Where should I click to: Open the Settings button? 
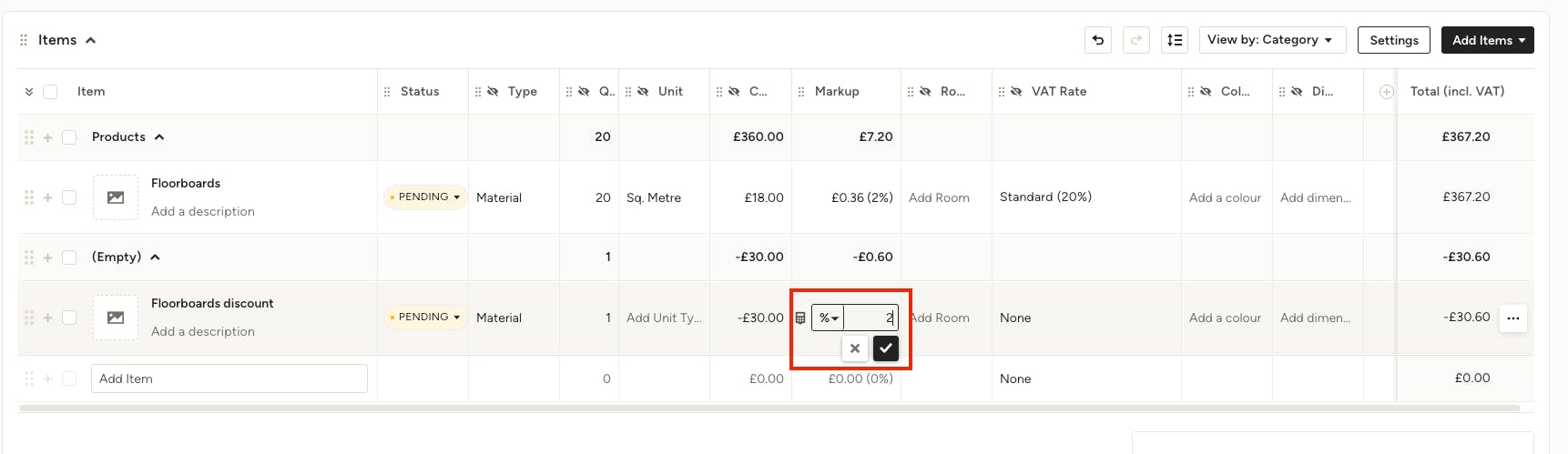click(1394, 40)
